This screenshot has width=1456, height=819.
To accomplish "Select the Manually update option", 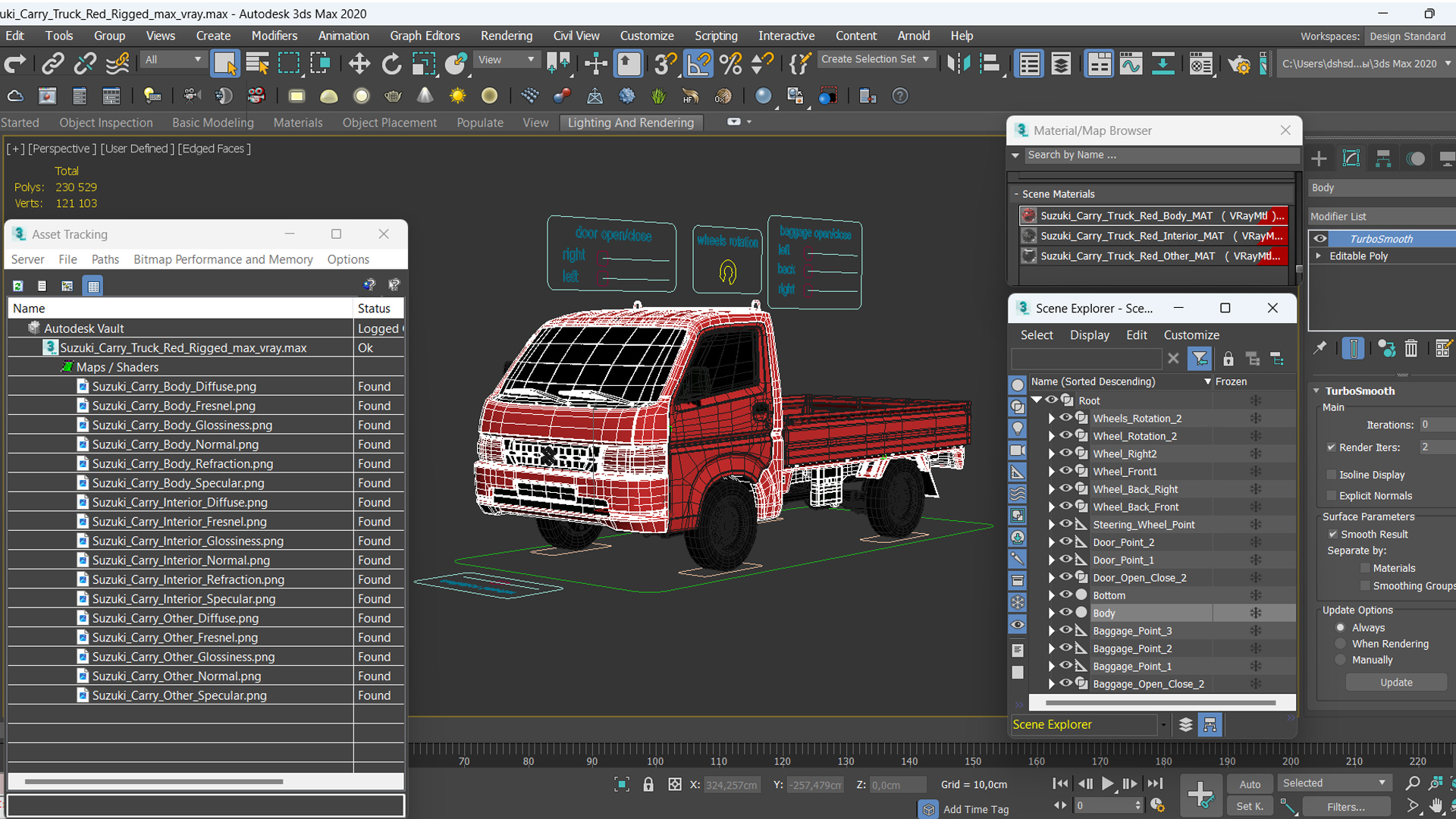I will click(1341, 661).
